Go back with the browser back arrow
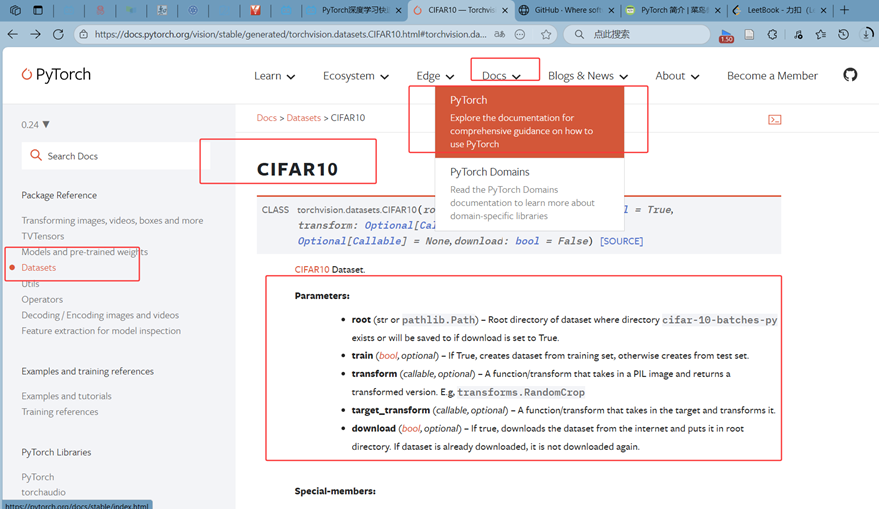This screenshot has height=509, width=879. pyautogui.click(x=12, y=34)
